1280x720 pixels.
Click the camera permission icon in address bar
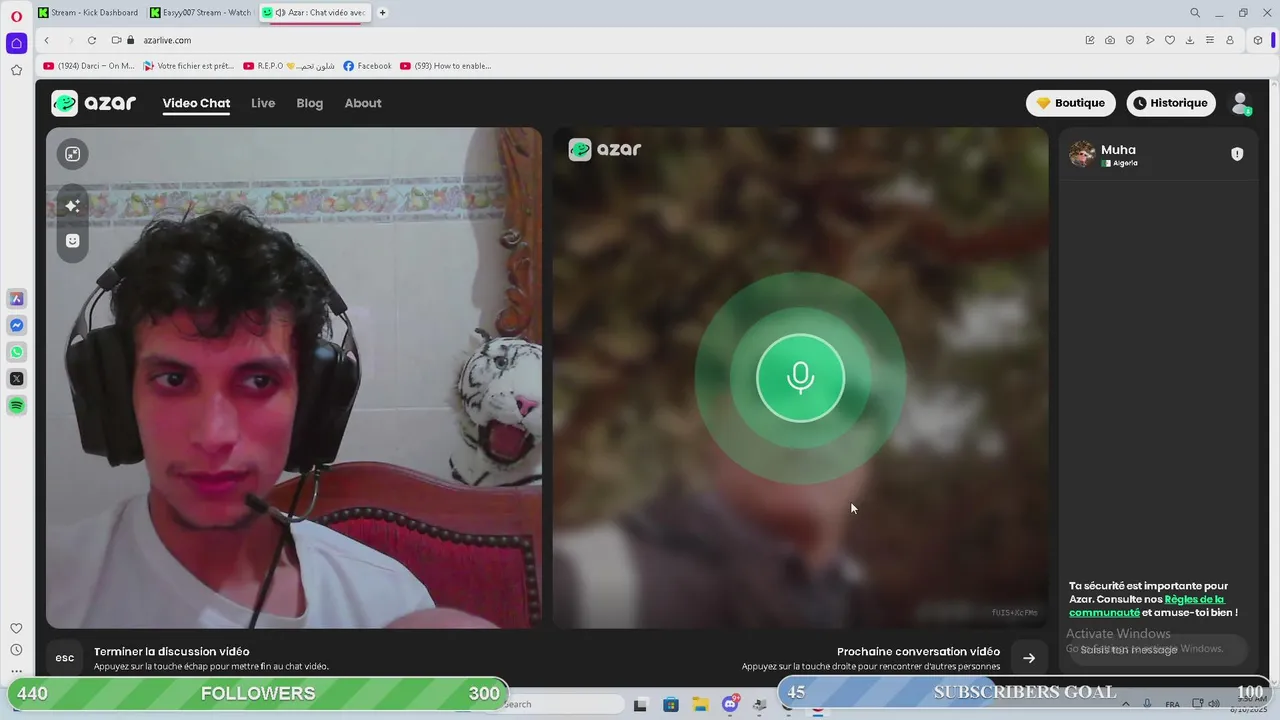(x=116, y=40)
